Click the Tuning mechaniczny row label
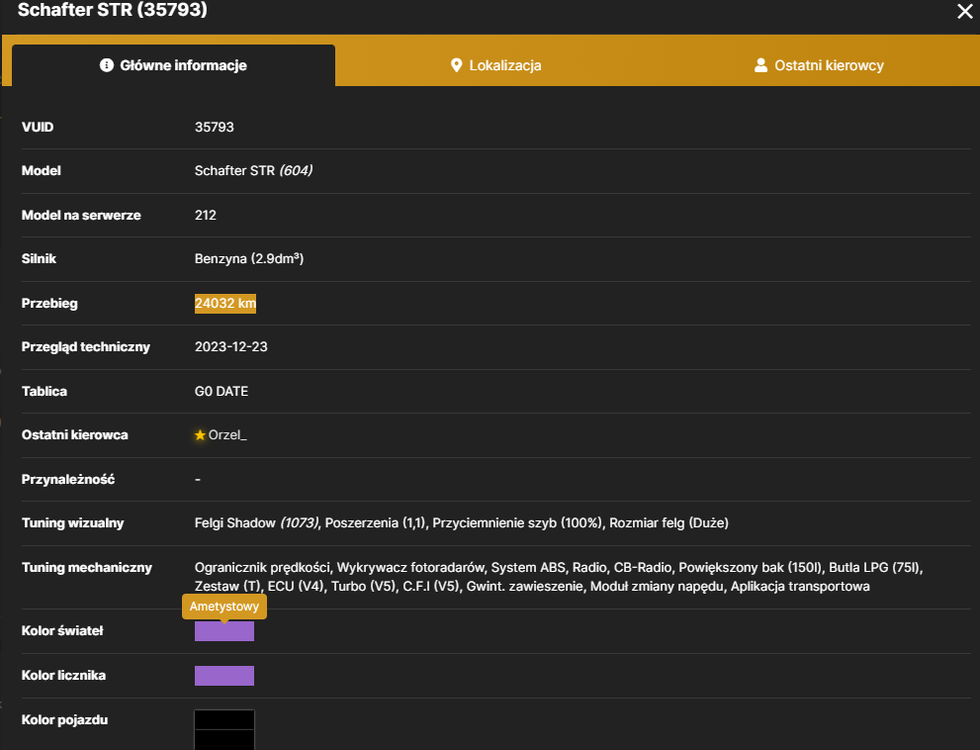Viewport: 980px width, 750px height. 87,568
